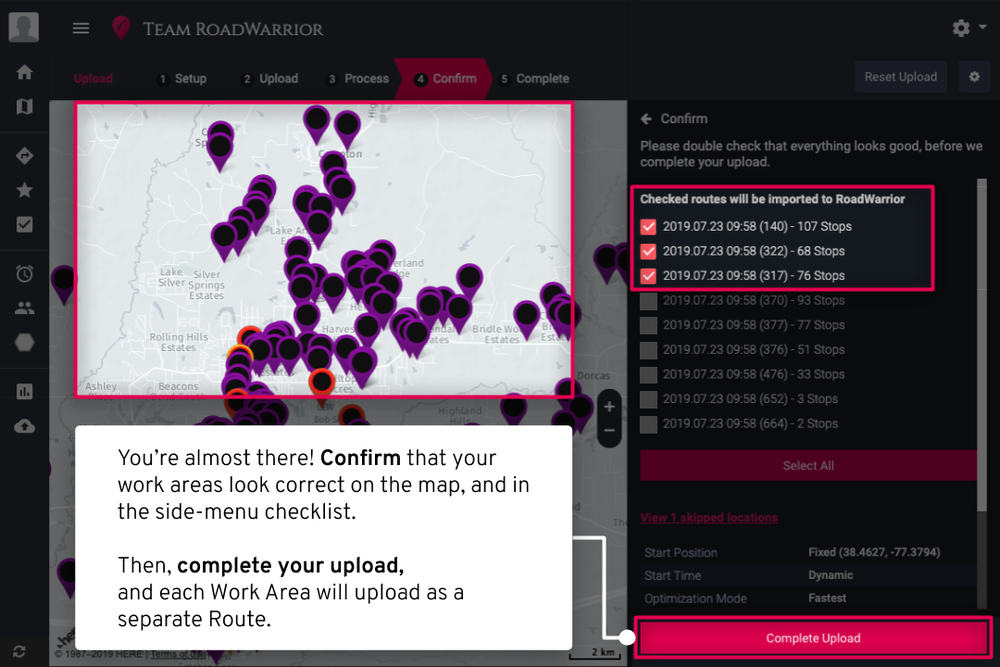
Task: Go to step 1 Setup
Action: (x=182, y=78)
